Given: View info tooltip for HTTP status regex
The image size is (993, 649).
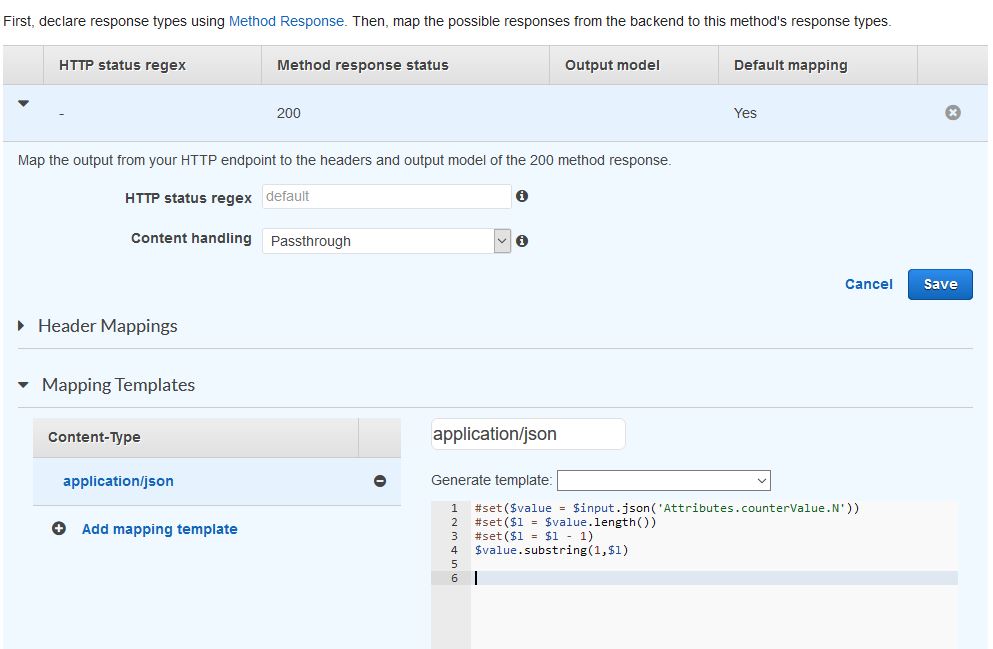Looking at the screenshot, I should [x=521, y=196].
